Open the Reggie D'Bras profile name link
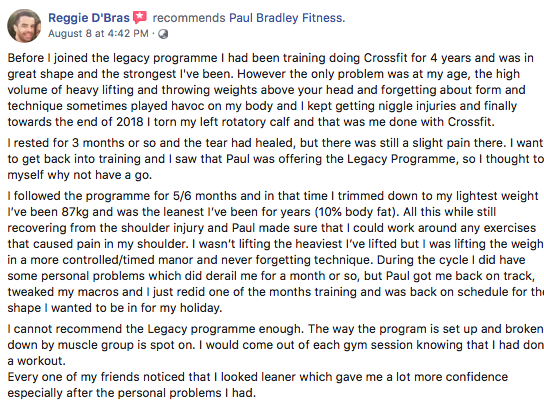The height and width of the screenshot is (402, 544). click(89, 18)
